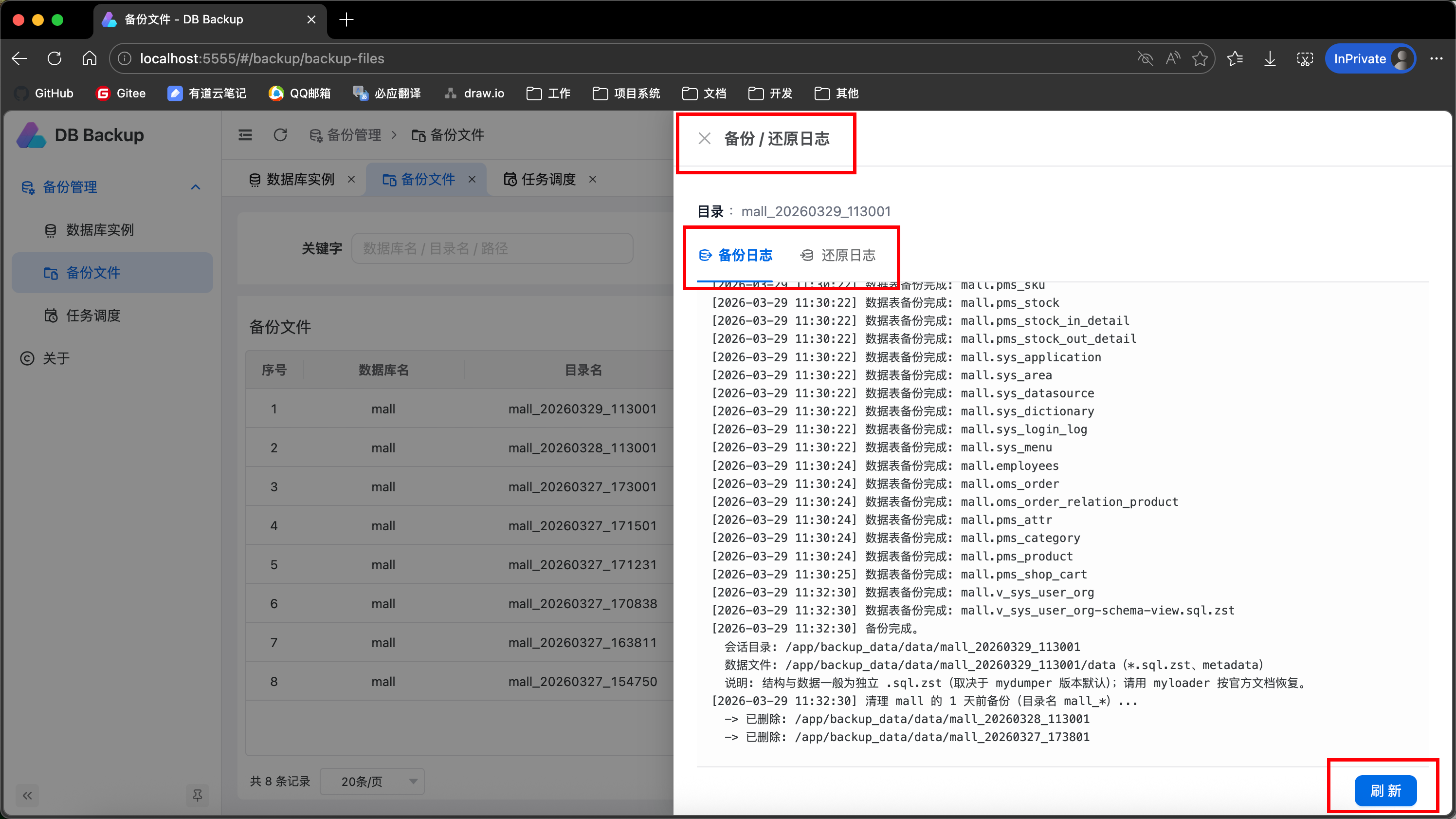Expand the 开发 bookmarks folder
The height and width of the screenshot is (819, 1456).
pos(770,93)
